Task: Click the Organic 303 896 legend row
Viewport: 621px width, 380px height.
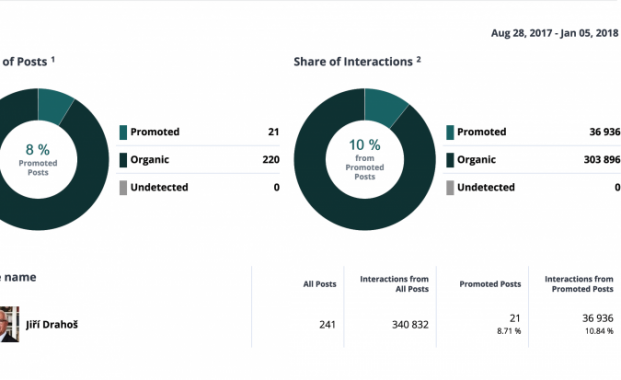Action: click(x=532, y=160)
